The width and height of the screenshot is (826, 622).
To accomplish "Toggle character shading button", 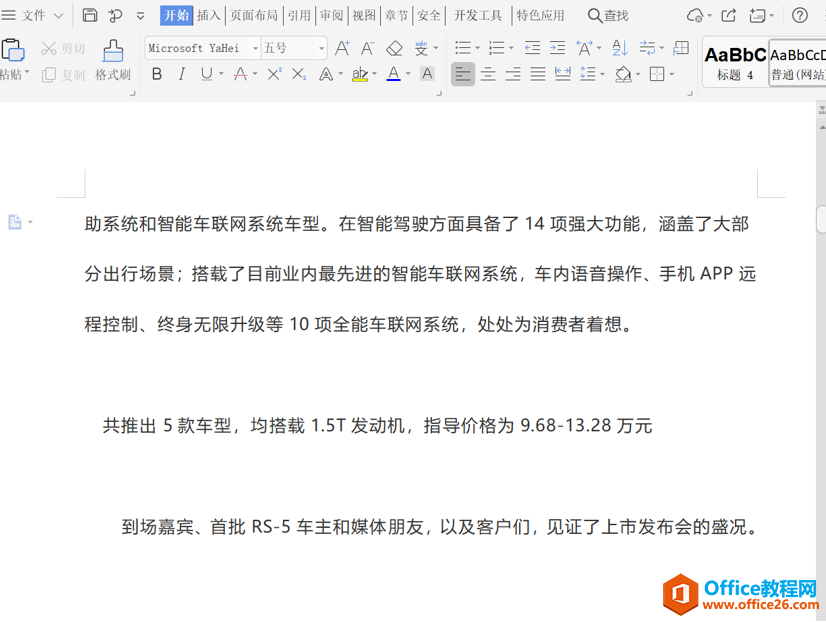I will click(x=427, y=74).
